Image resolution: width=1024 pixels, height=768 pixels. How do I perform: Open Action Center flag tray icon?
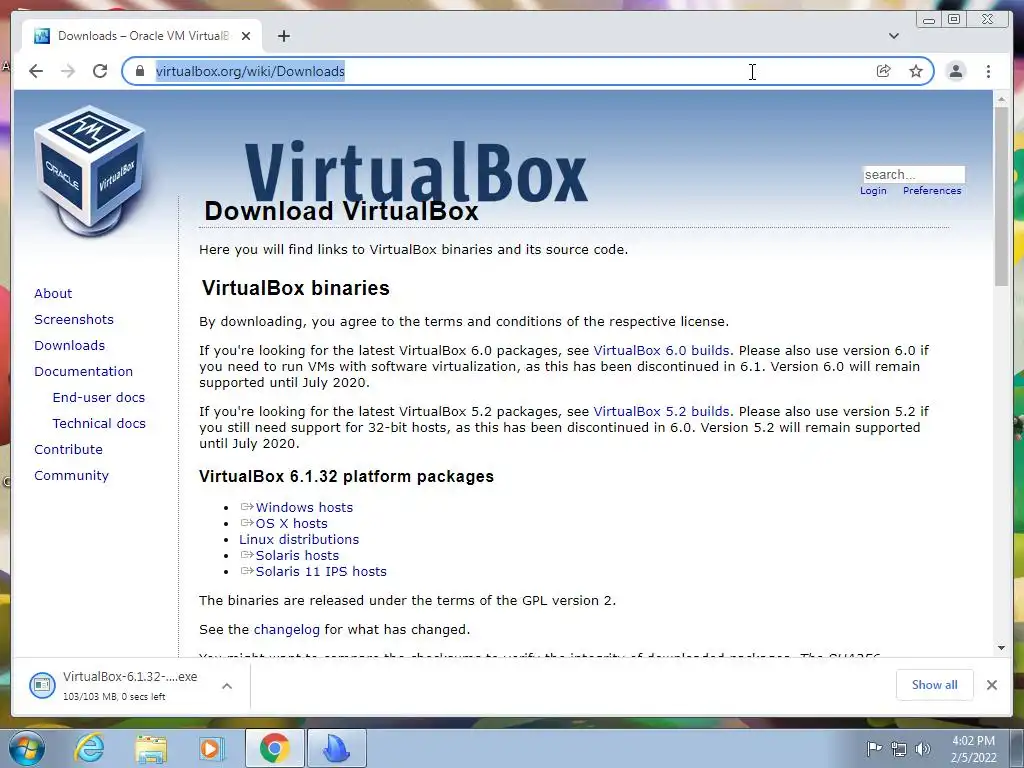[x=874, y=748]
